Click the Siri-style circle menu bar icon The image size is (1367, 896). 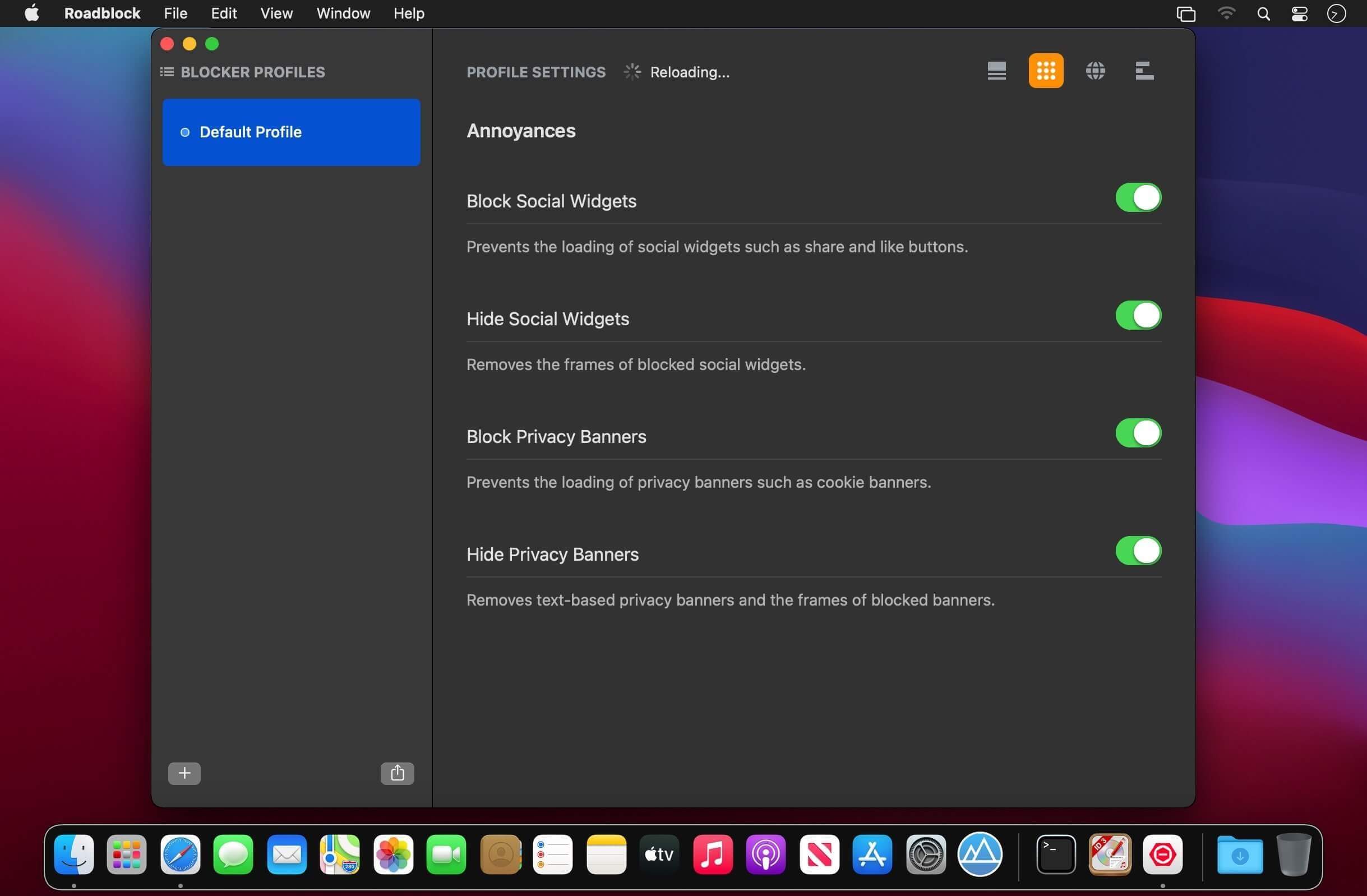click(x=1336, y=14)
